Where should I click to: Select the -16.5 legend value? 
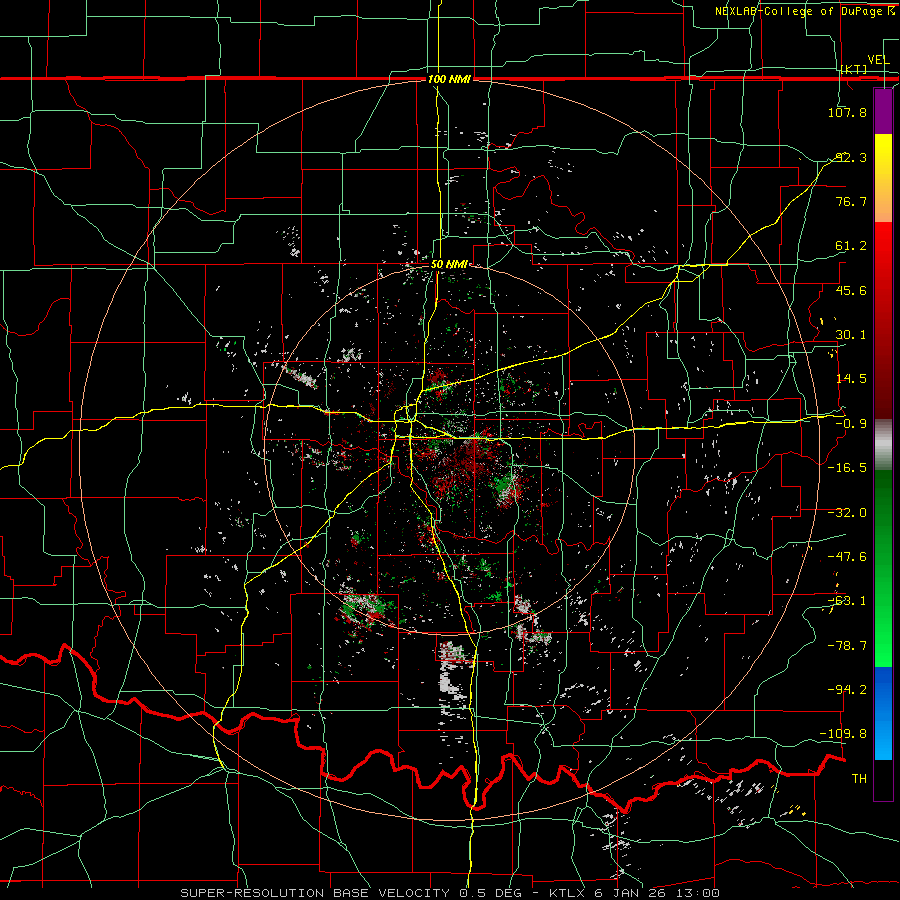point(847,468)
